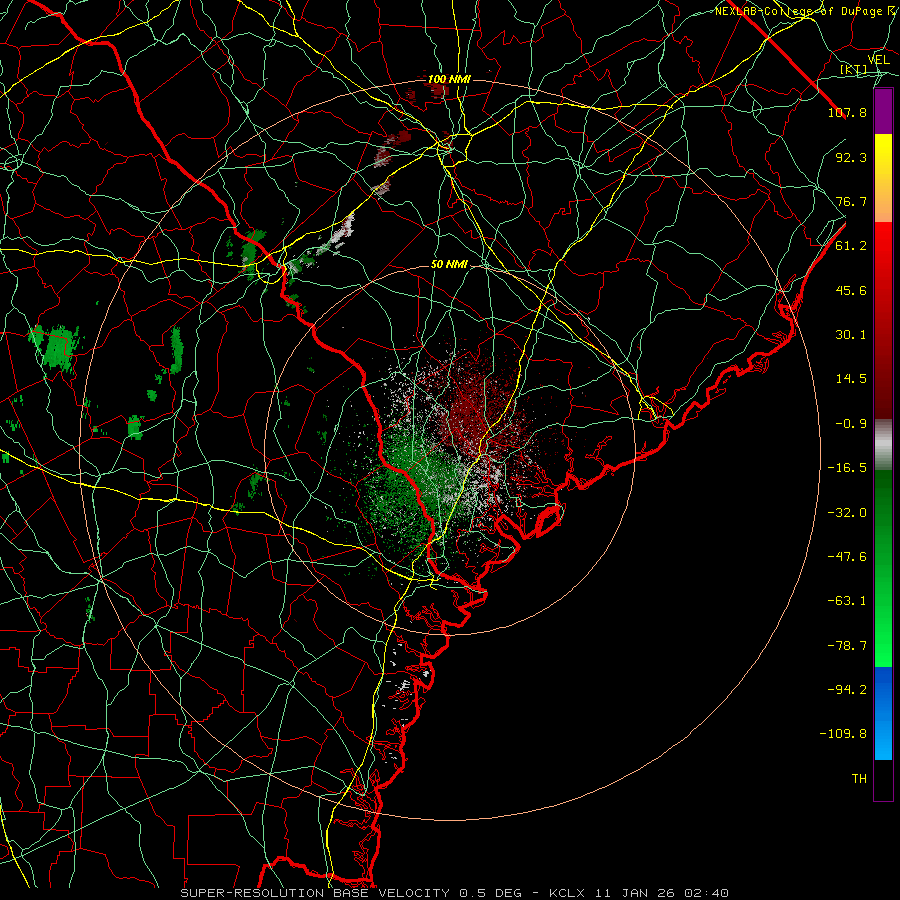
Task: Click the 107.8 velocity scale value
Action: (847, 112)
